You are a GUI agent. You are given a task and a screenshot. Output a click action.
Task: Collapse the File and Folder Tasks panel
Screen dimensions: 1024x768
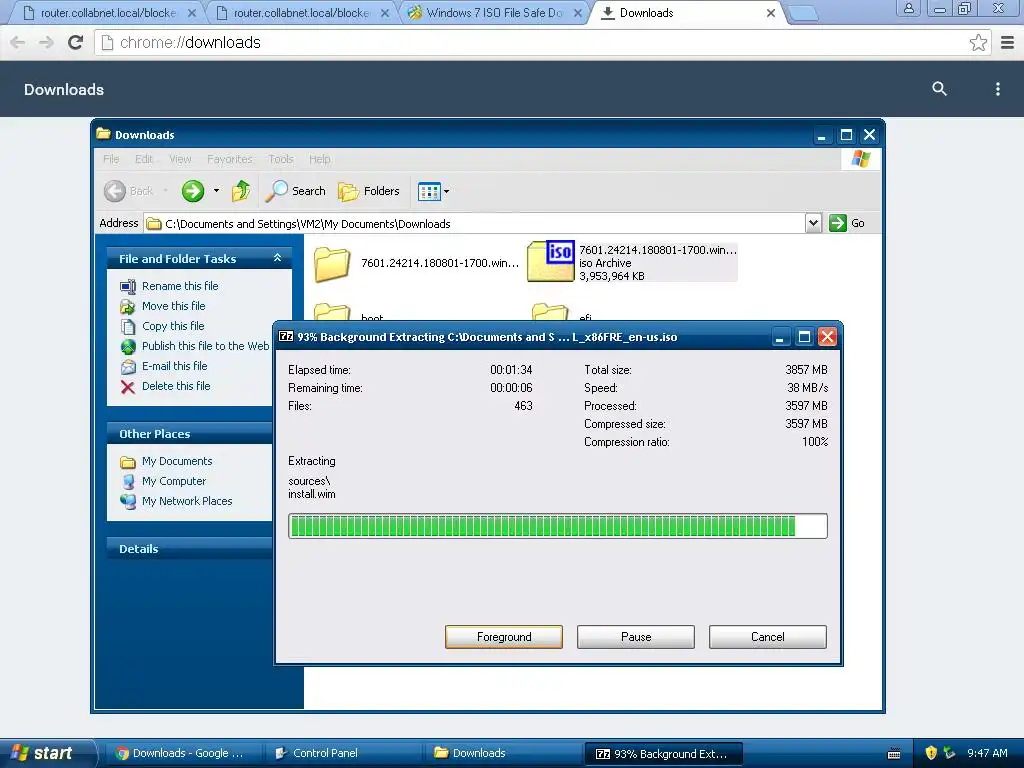tap(278, 258)
